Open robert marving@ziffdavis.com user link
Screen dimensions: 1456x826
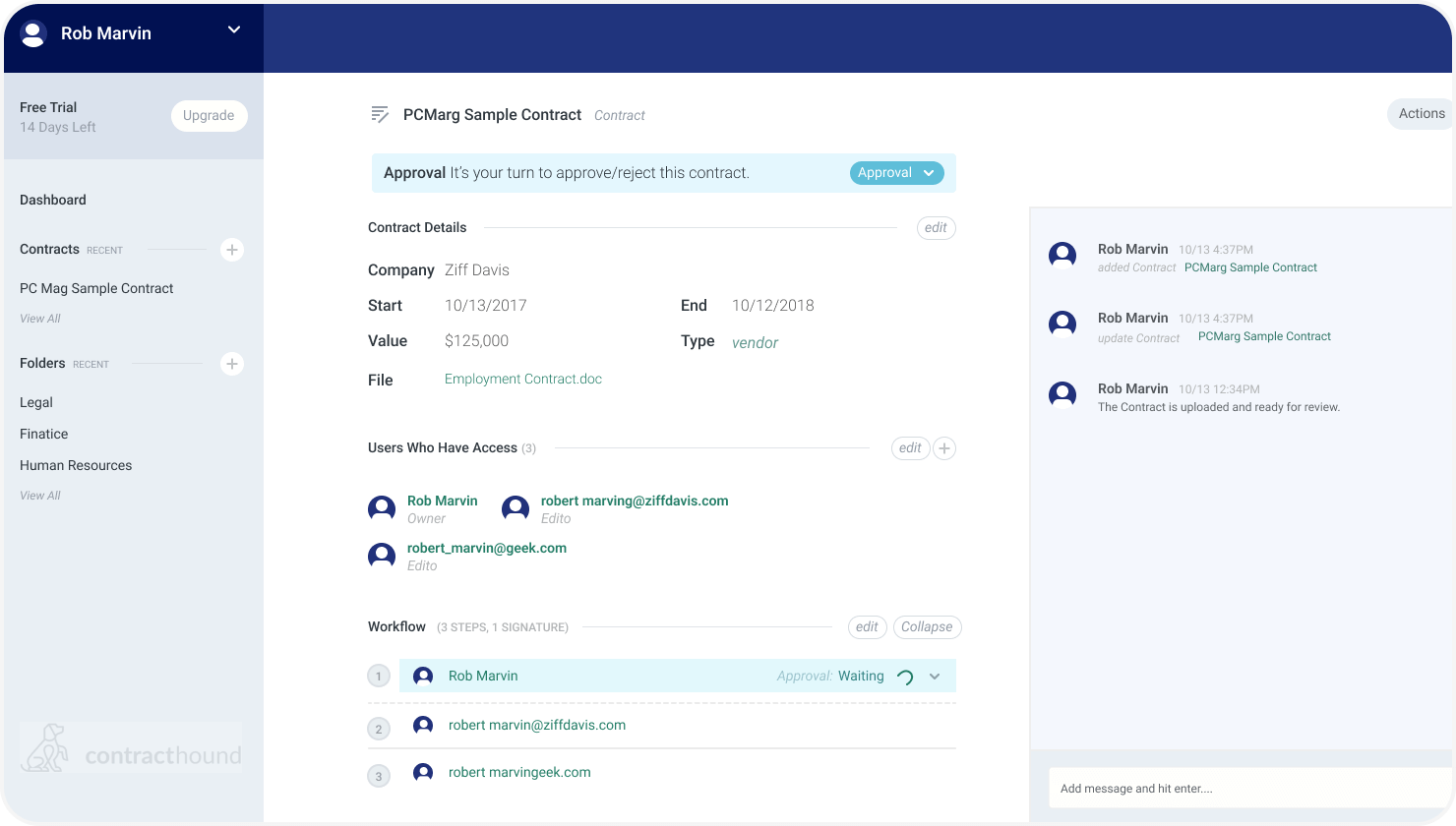(x=635, y=501)
